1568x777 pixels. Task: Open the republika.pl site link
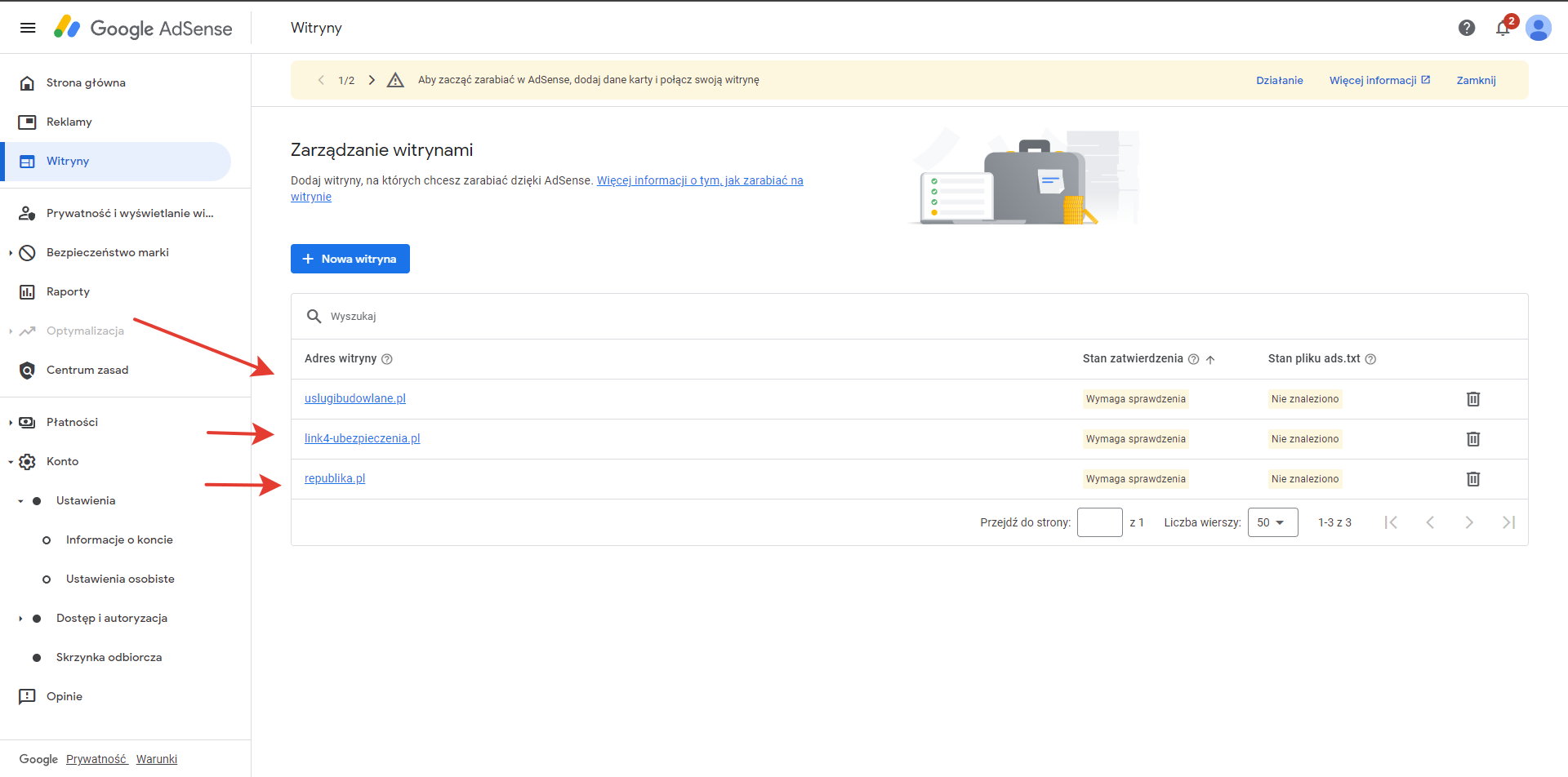click(x=335, y=478)
